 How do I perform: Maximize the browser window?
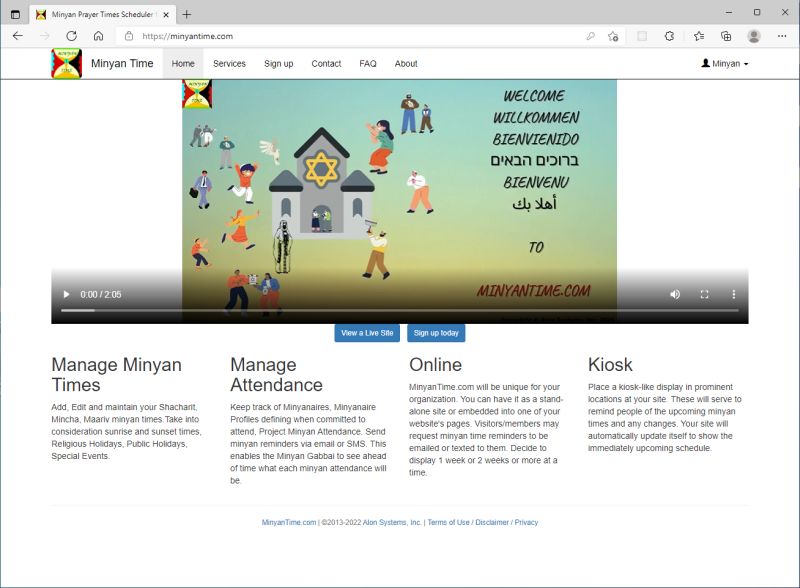point(757,12)
